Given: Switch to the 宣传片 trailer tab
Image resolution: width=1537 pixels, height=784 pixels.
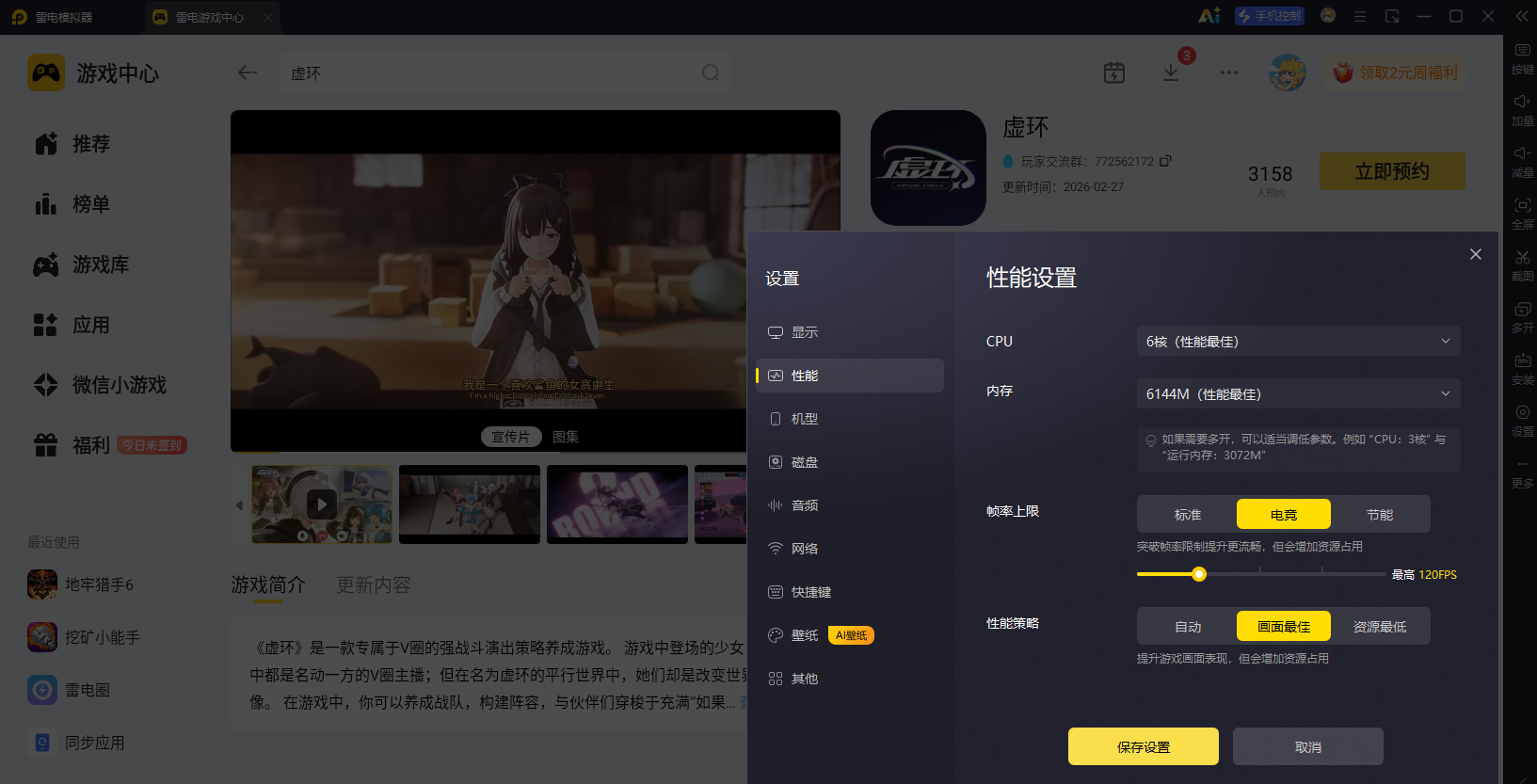Looking at the screenshot, I should tap(511, 437).
